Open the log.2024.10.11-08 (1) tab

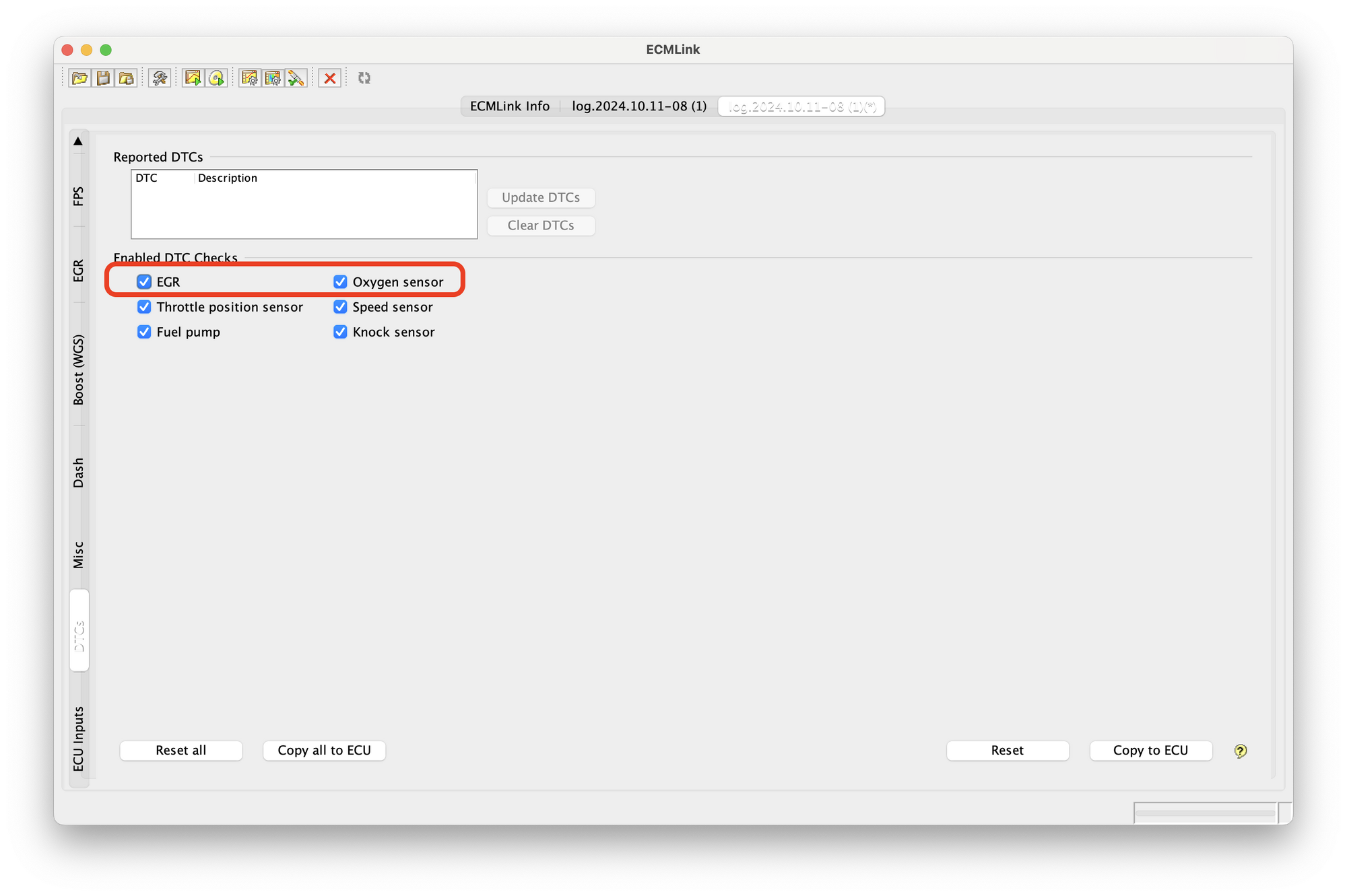pos(639,106)
